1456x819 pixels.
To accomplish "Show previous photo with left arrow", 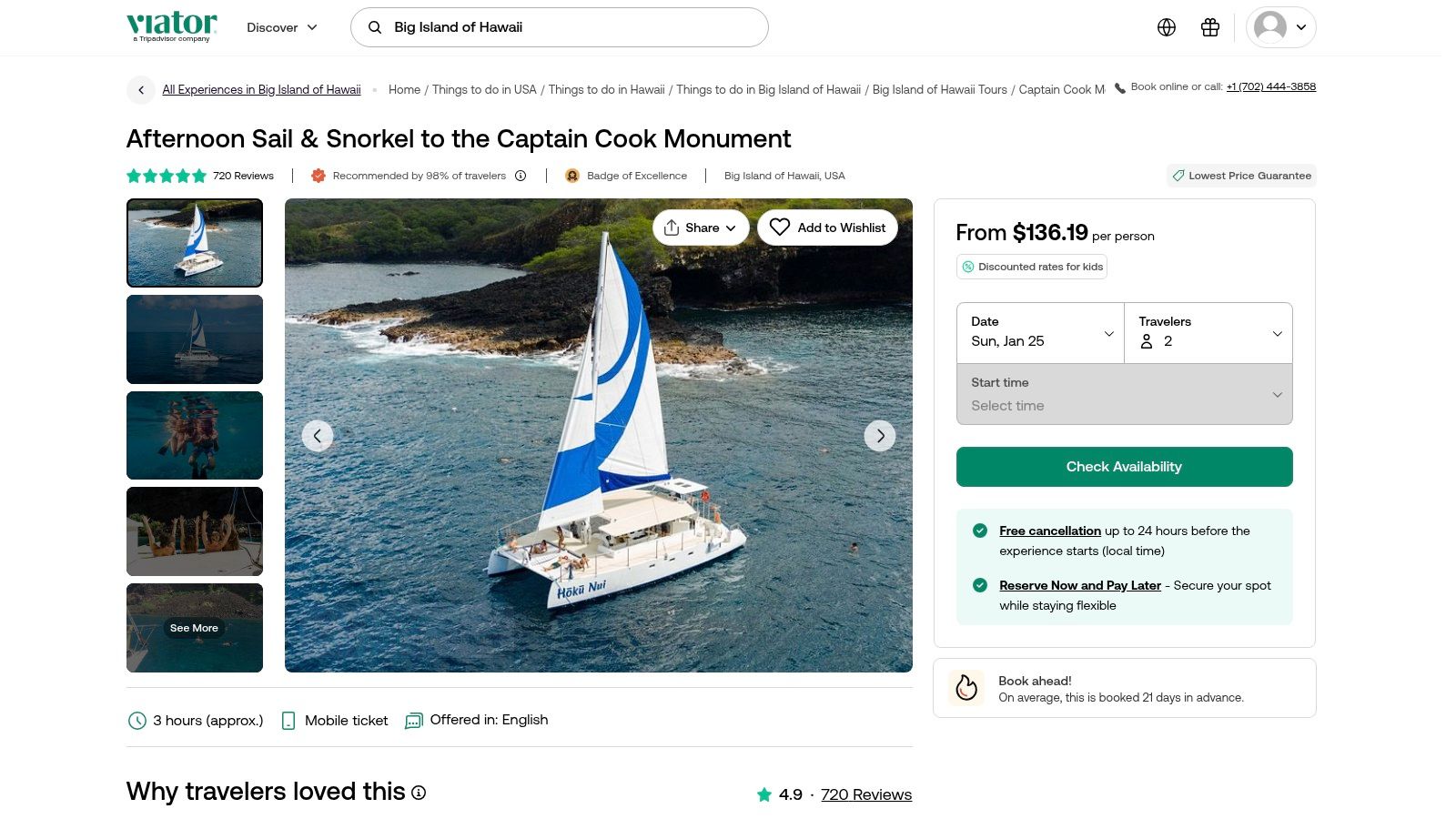I will pos(318,436).
